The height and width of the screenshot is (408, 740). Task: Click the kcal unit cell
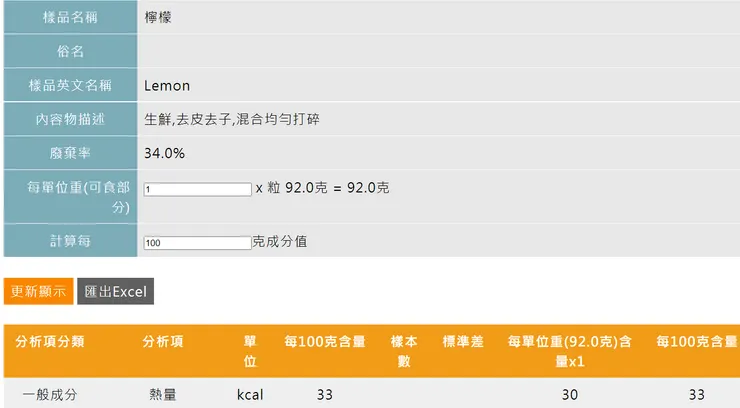tap(250, 395)
